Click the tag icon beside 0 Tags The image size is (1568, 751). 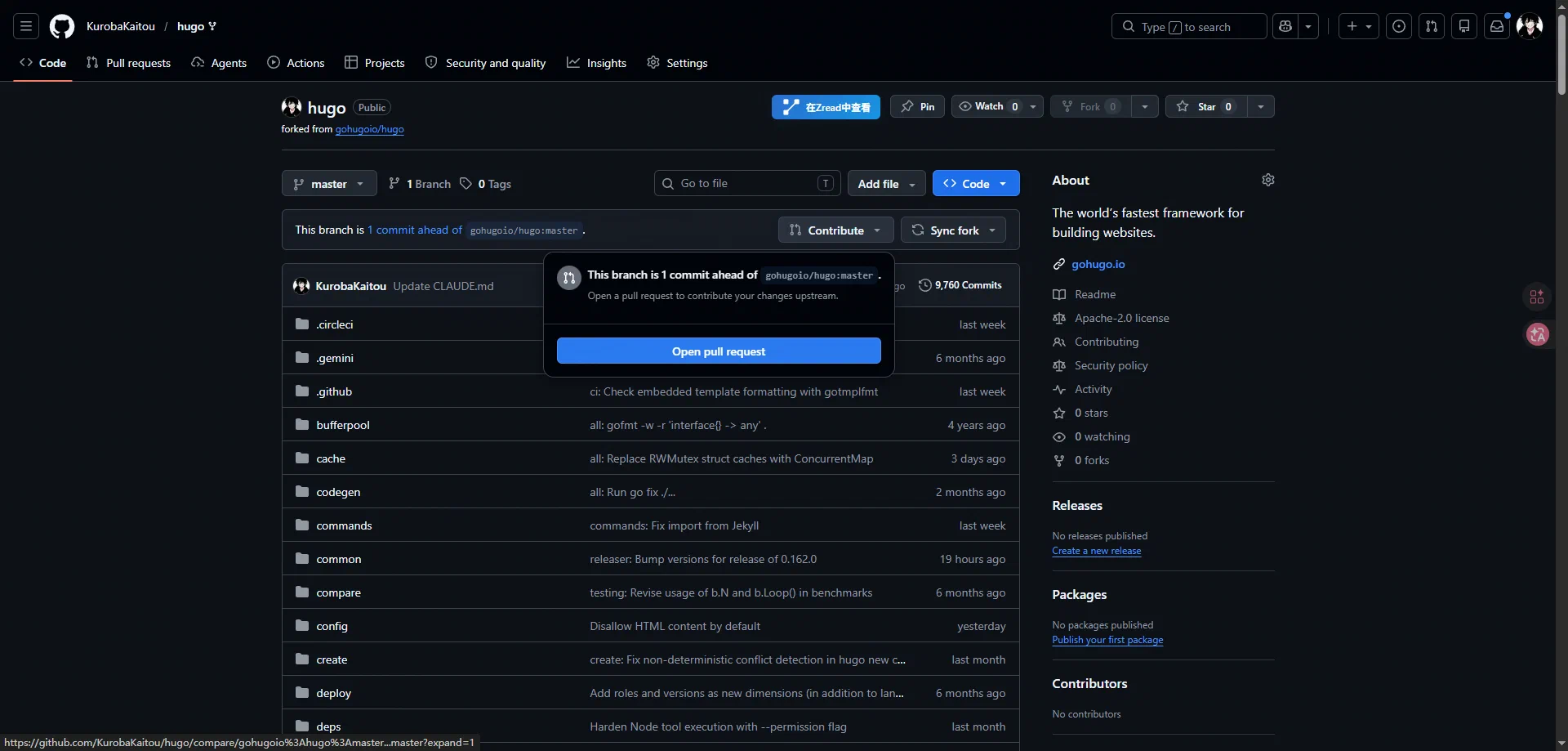pos(465,184)
